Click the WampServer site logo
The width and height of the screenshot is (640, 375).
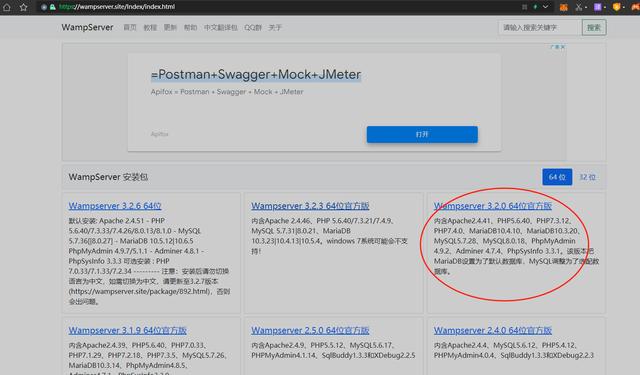pos(87,27)
